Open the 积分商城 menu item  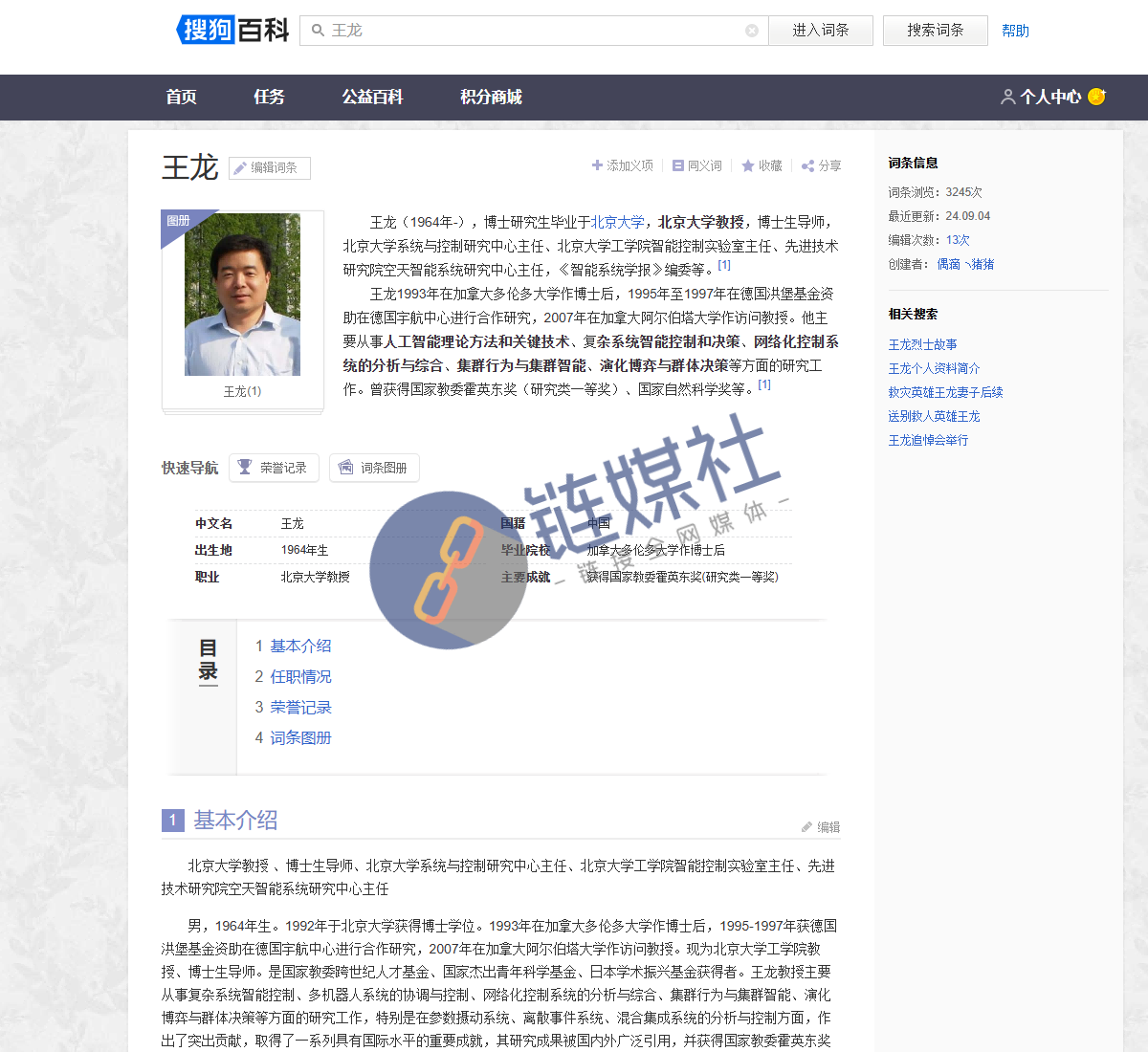point(492,97)
